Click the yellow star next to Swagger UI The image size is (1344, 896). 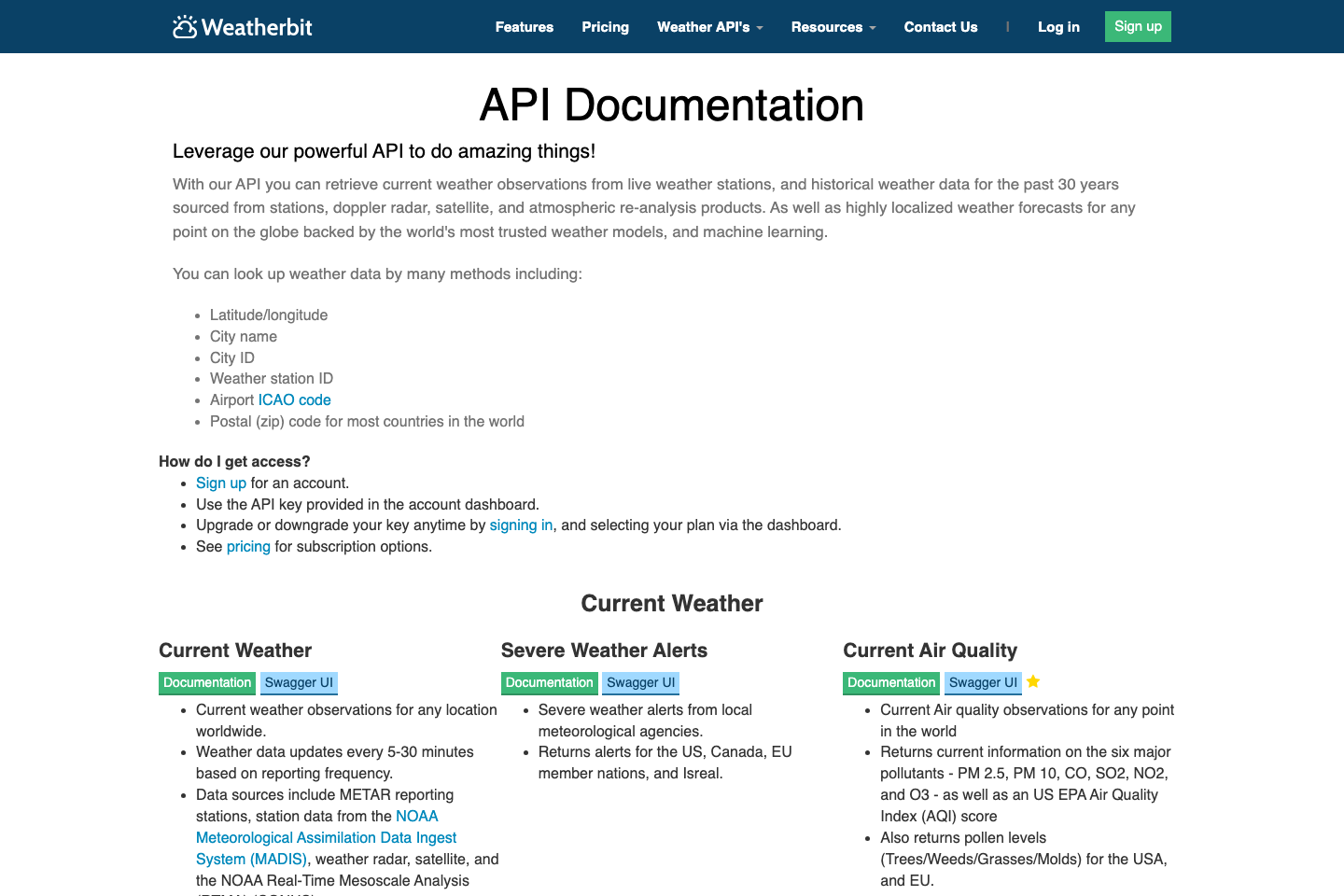tap(1032, 681)
